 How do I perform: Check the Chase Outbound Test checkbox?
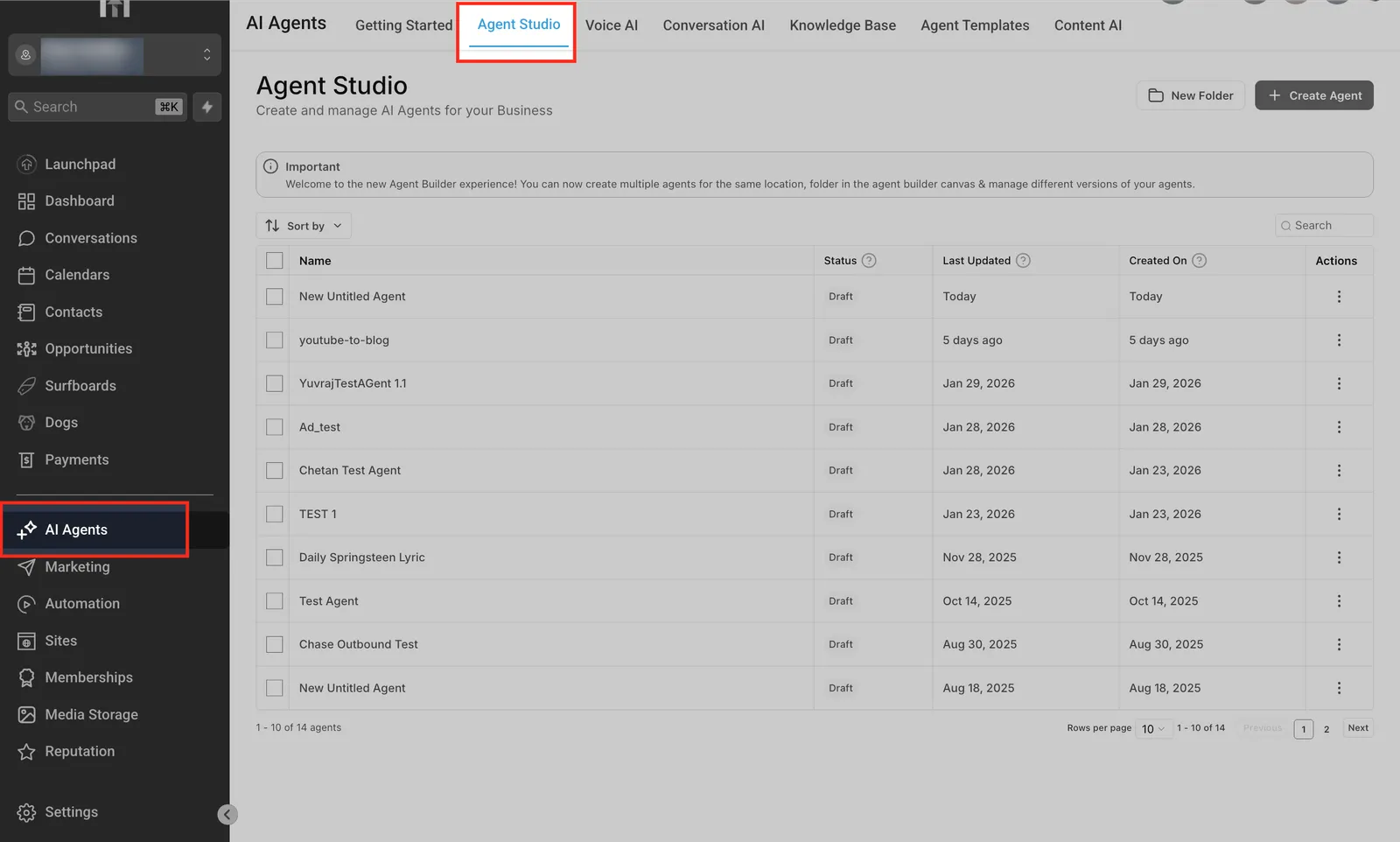[x=275, y=644]
